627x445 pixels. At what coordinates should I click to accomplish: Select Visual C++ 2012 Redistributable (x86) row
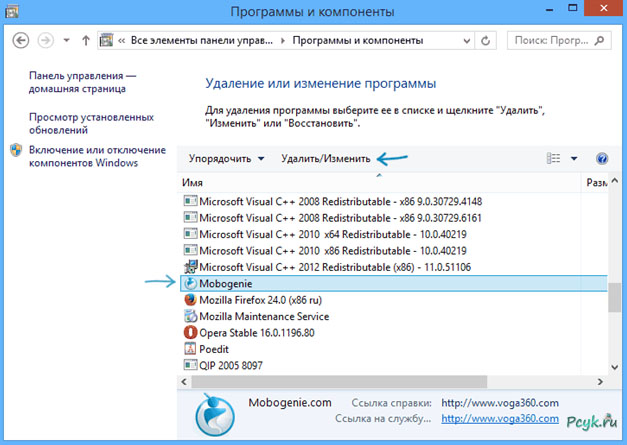[394, 267]
